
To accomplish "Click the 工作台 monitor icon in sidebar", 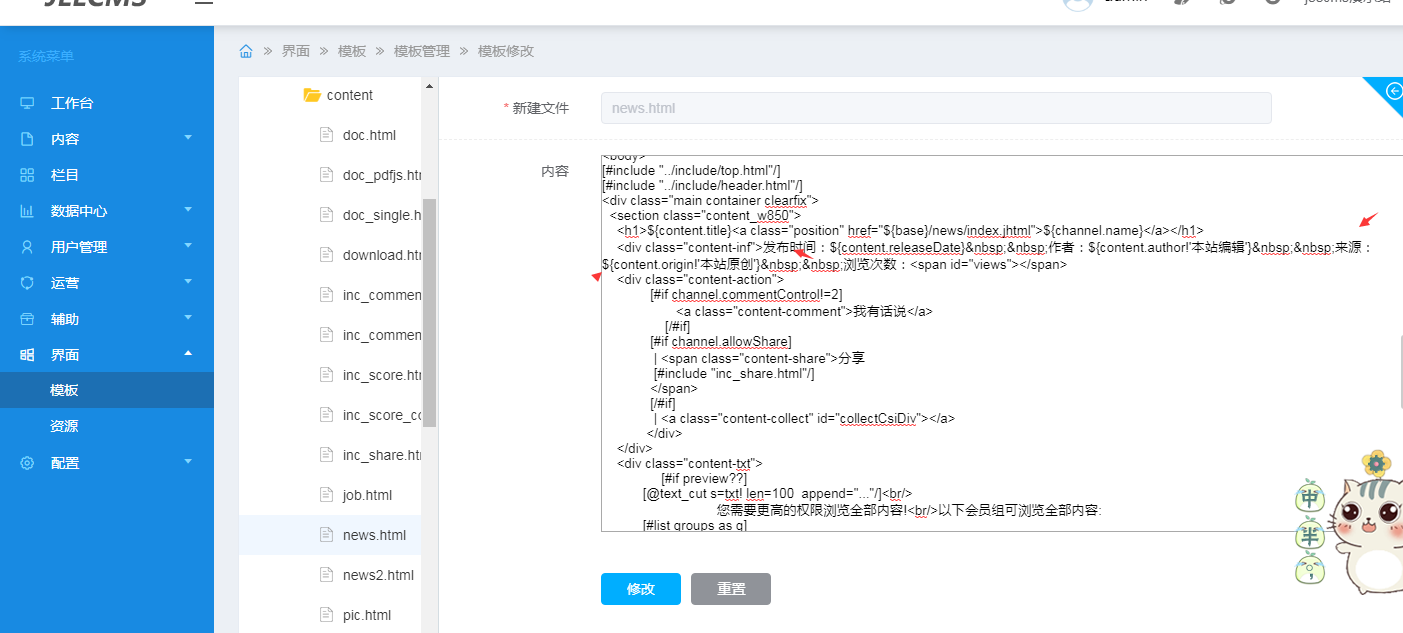I will (x=27, y=103).
